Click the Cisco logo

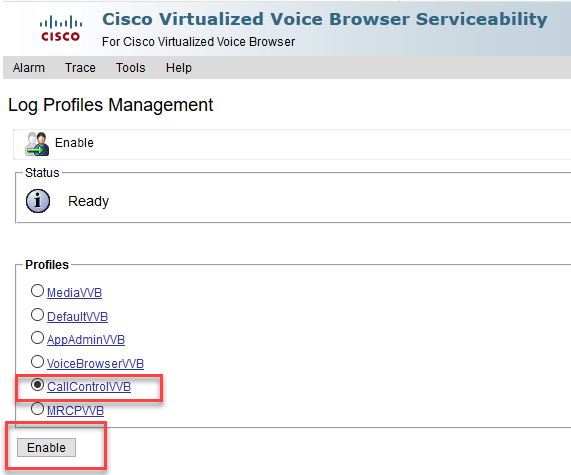pyautogui.click(x=60, y=28)
